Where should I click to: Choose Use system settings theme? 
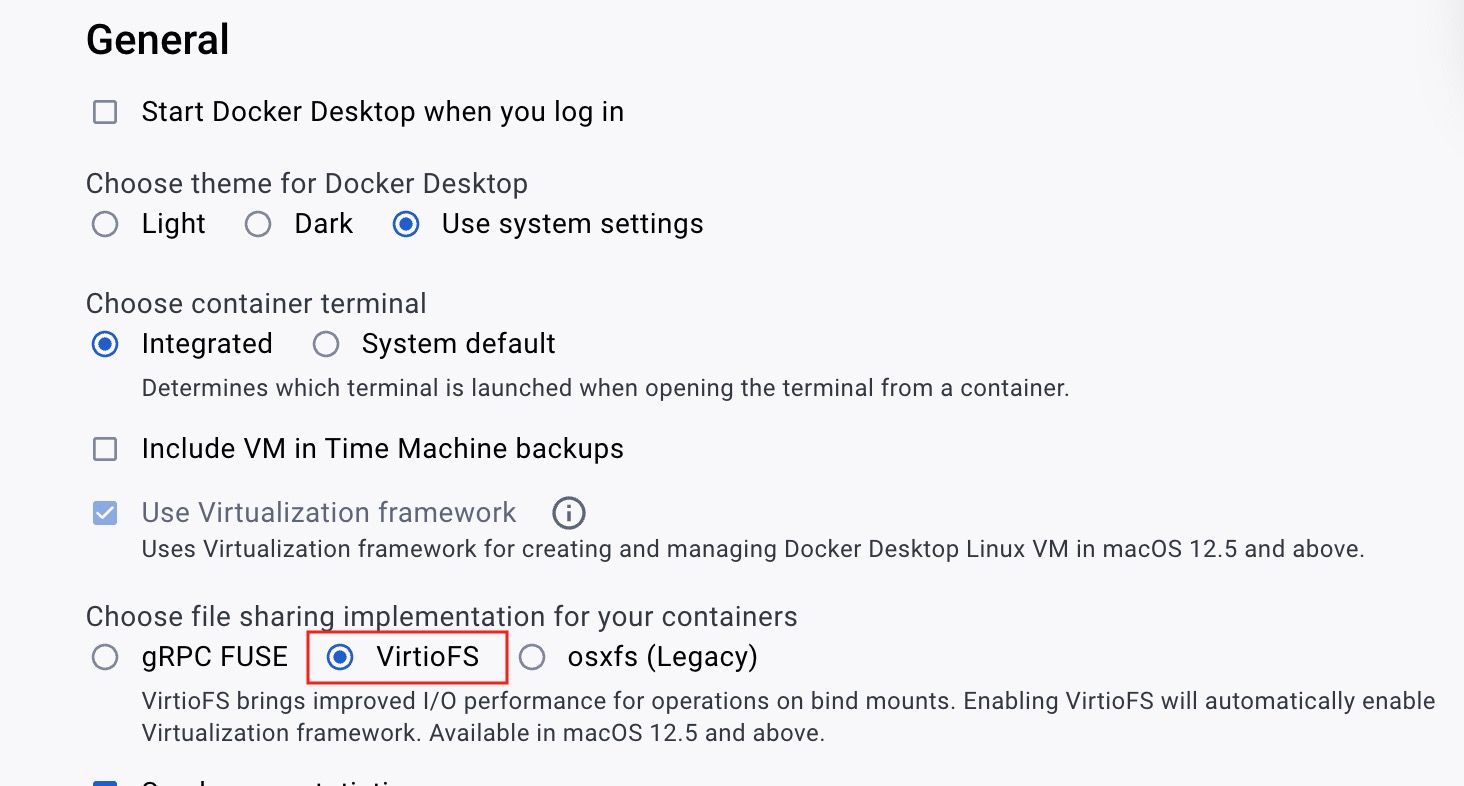coord(405,224)
